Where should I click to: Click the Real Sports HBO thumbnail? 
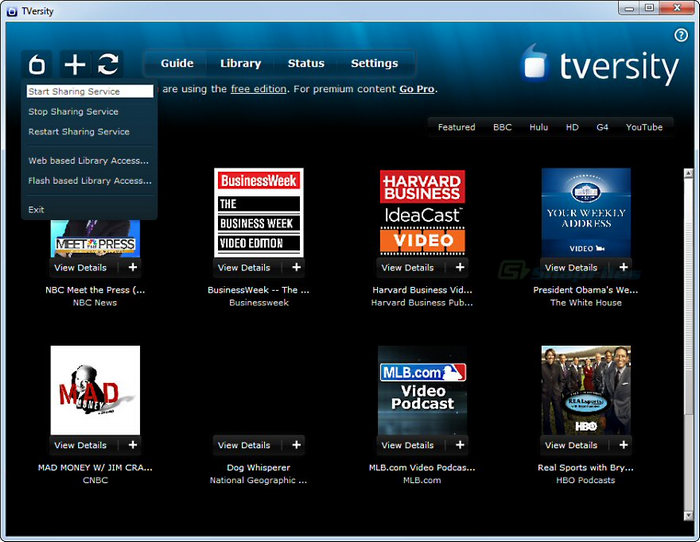(x=586, y=390)
